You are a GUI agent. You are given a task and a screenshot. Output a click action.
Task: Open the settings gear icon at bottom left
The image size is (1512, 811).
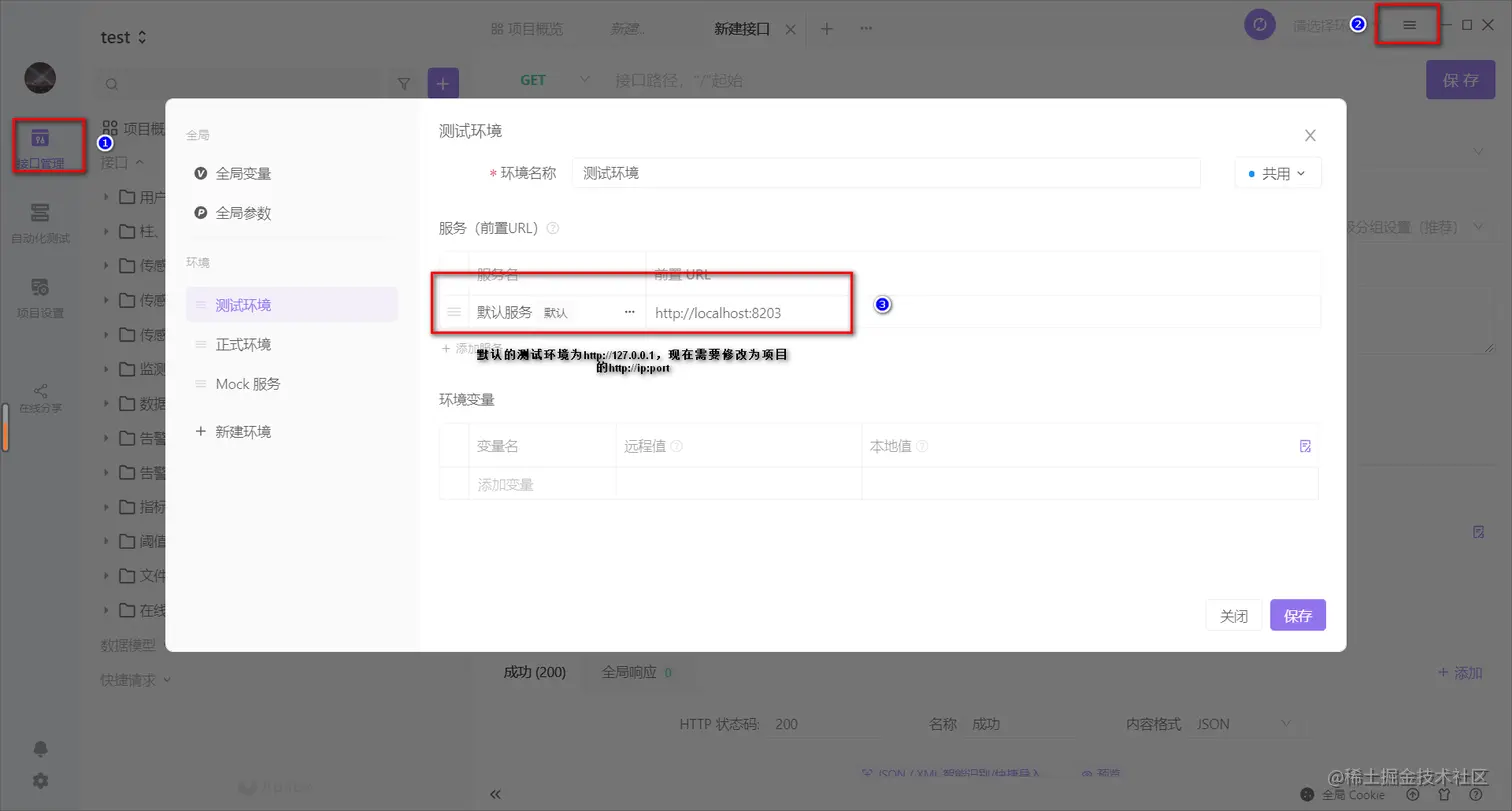coord(40,781)
